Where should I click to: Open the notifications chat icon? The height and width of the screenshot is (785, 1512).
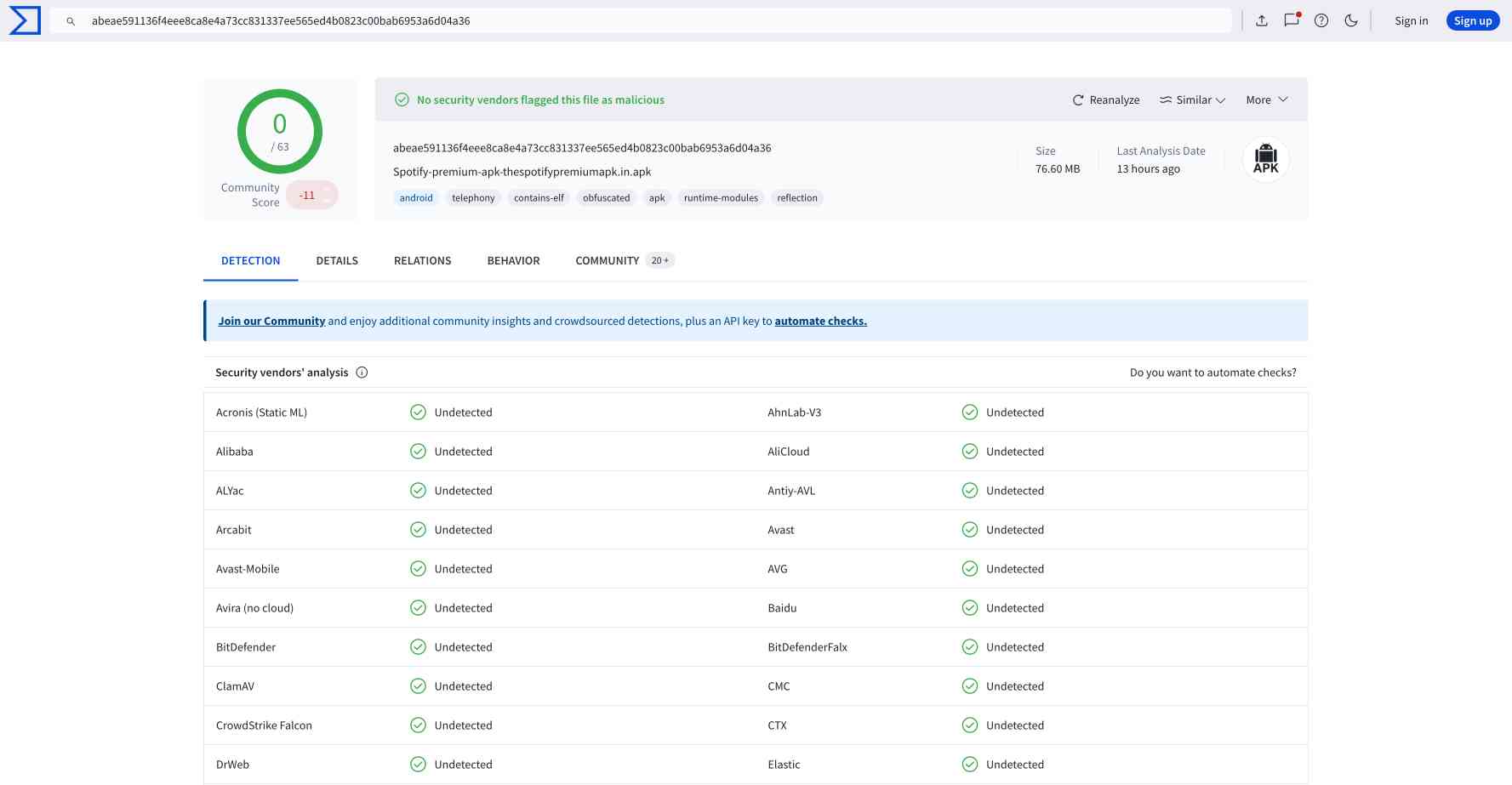pos(1292,20)
